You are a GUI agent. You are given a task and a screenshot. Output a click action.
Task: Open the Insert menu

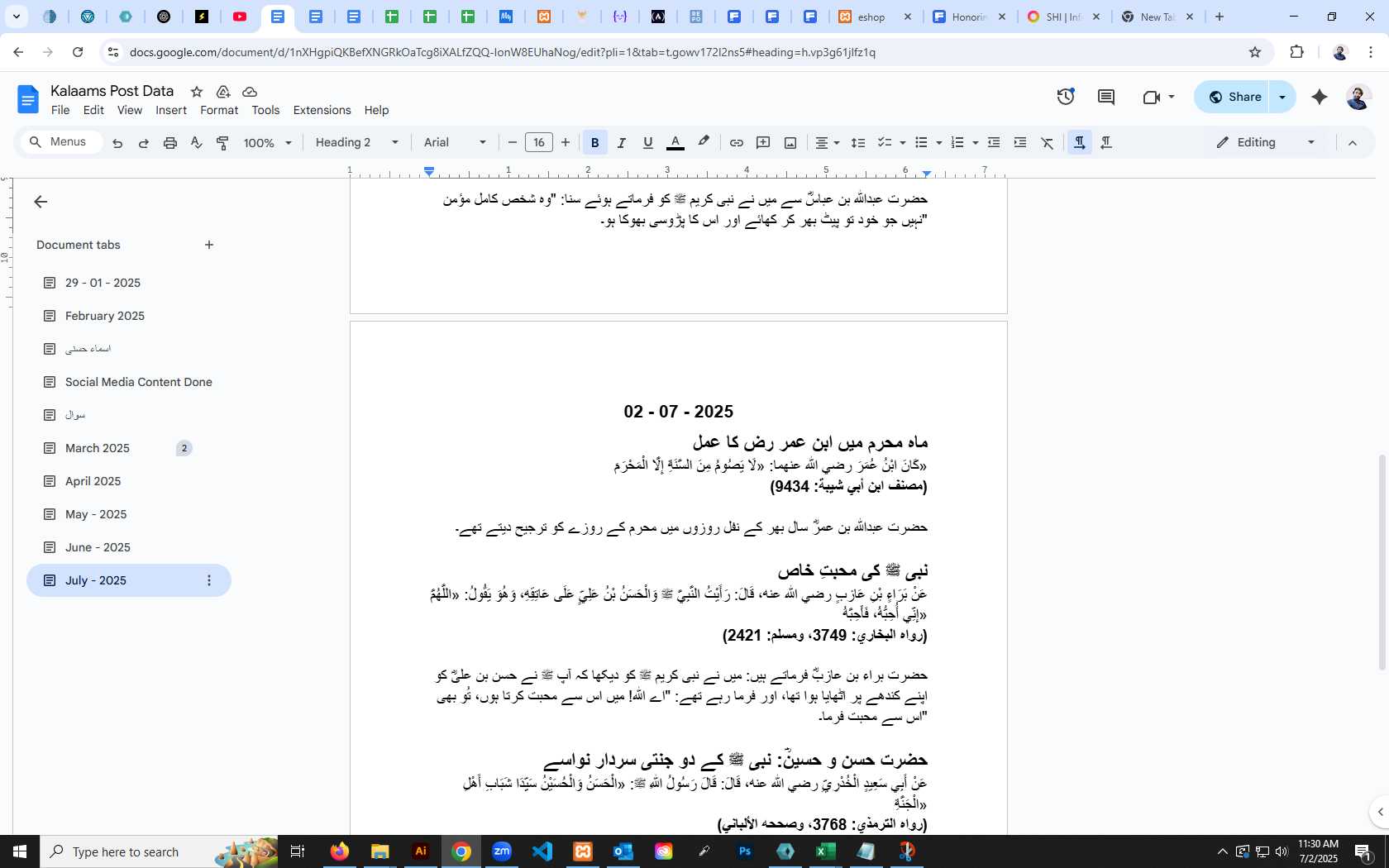point(171,110)
